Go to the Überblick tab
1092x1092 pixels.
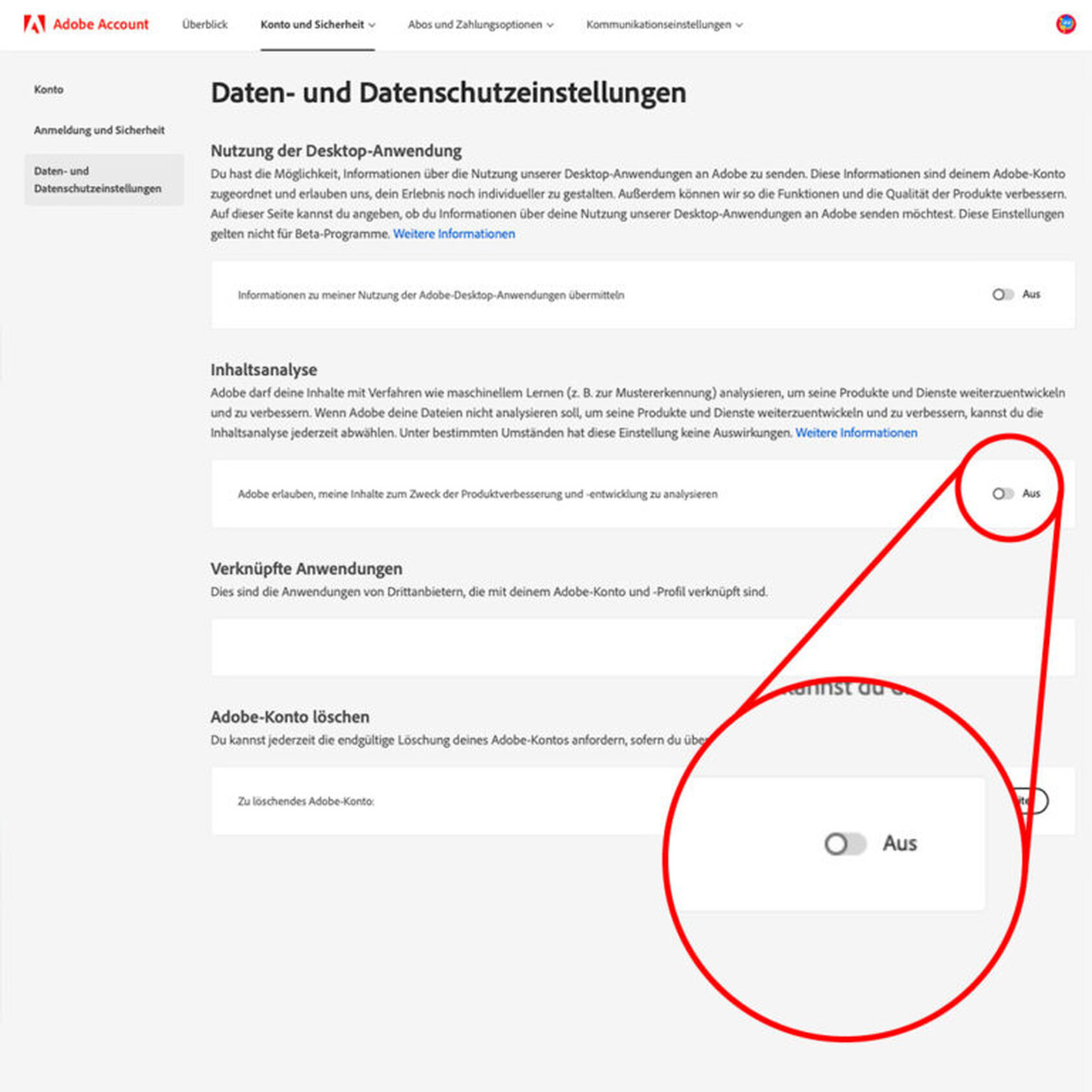(205, 25)
